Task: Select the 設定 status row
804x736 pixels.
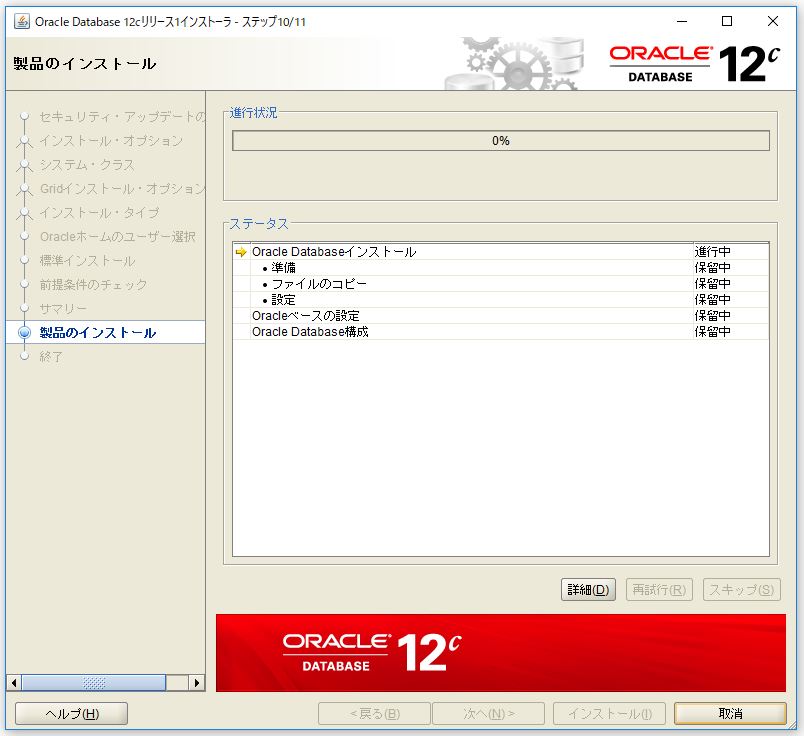Action: [x=500, y=300]
